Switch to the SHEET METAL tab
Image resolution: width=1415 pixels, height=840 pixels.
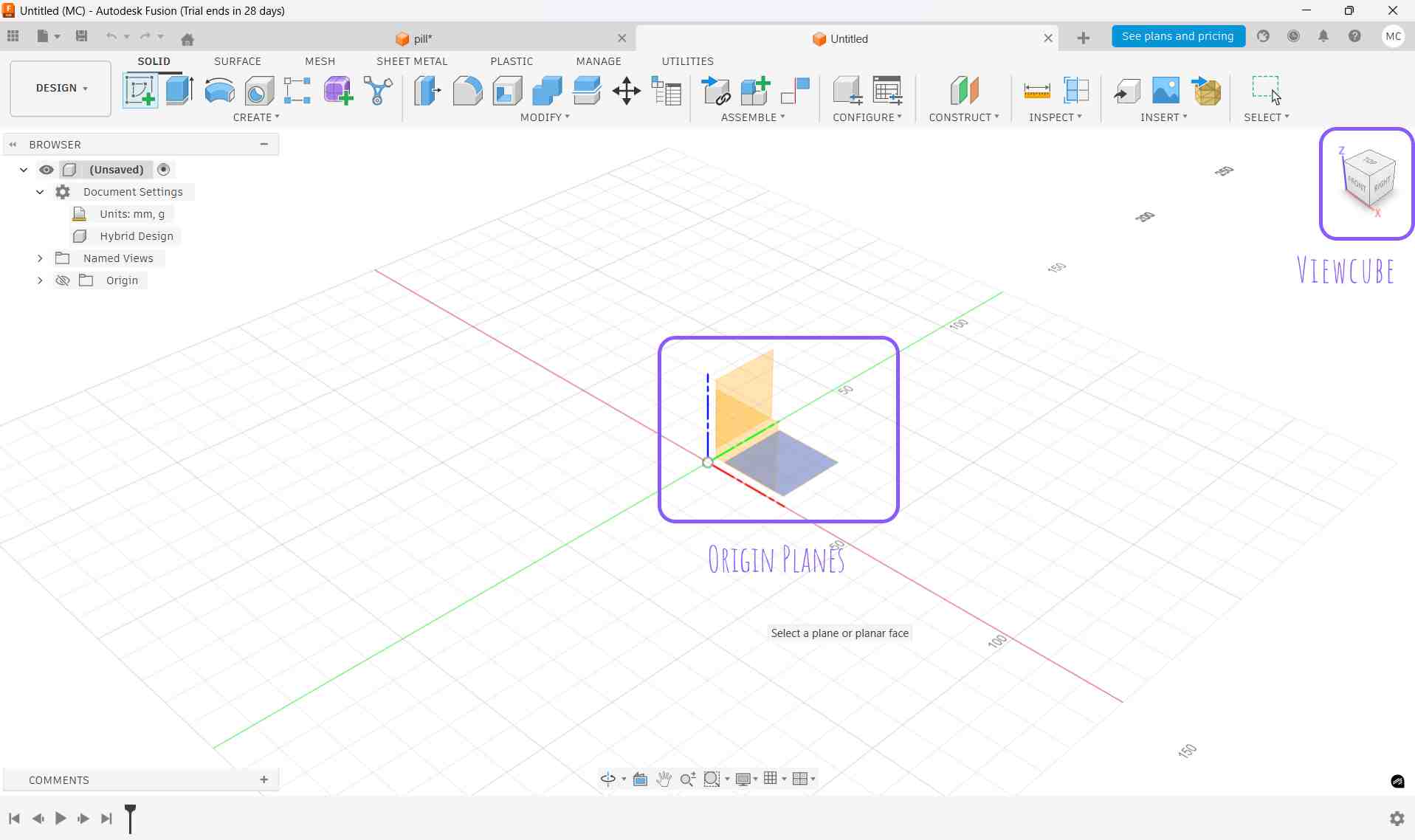click(412, 61)
